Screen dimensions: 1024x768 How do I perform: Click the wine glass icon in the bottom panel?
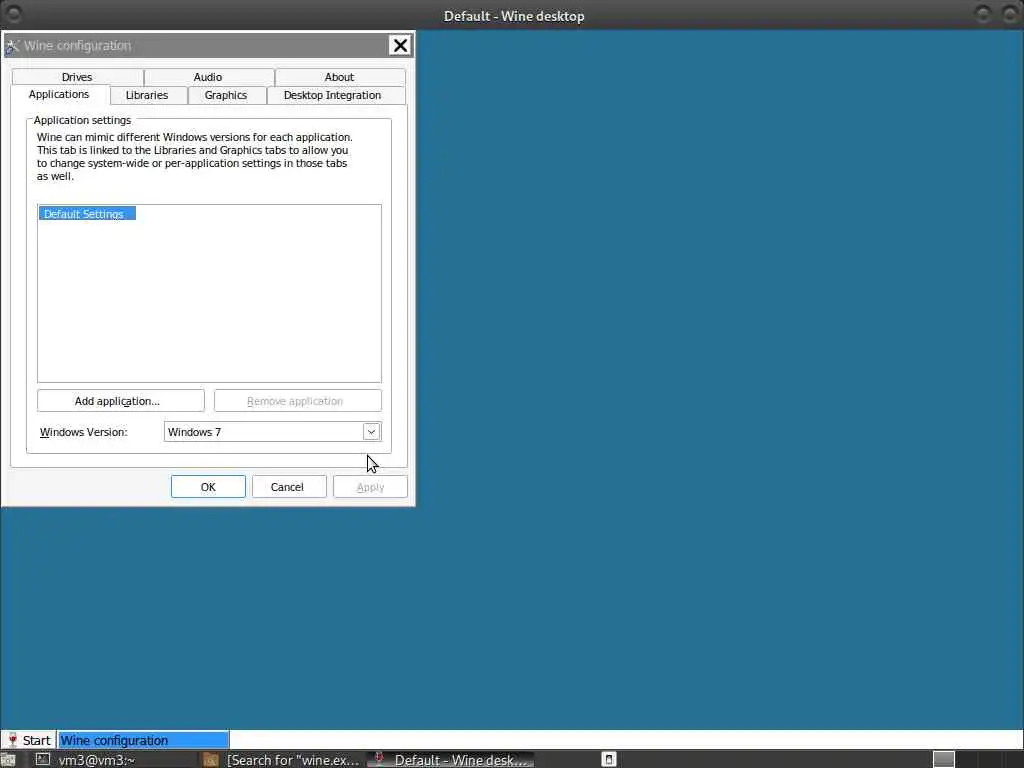click(x=379, y=759)
